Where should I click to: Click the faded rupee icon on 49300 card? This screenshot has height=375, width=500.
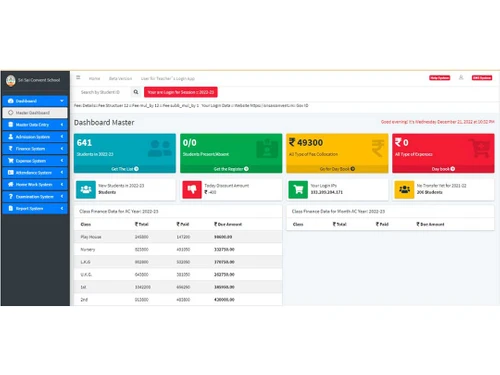pos(378,148)
